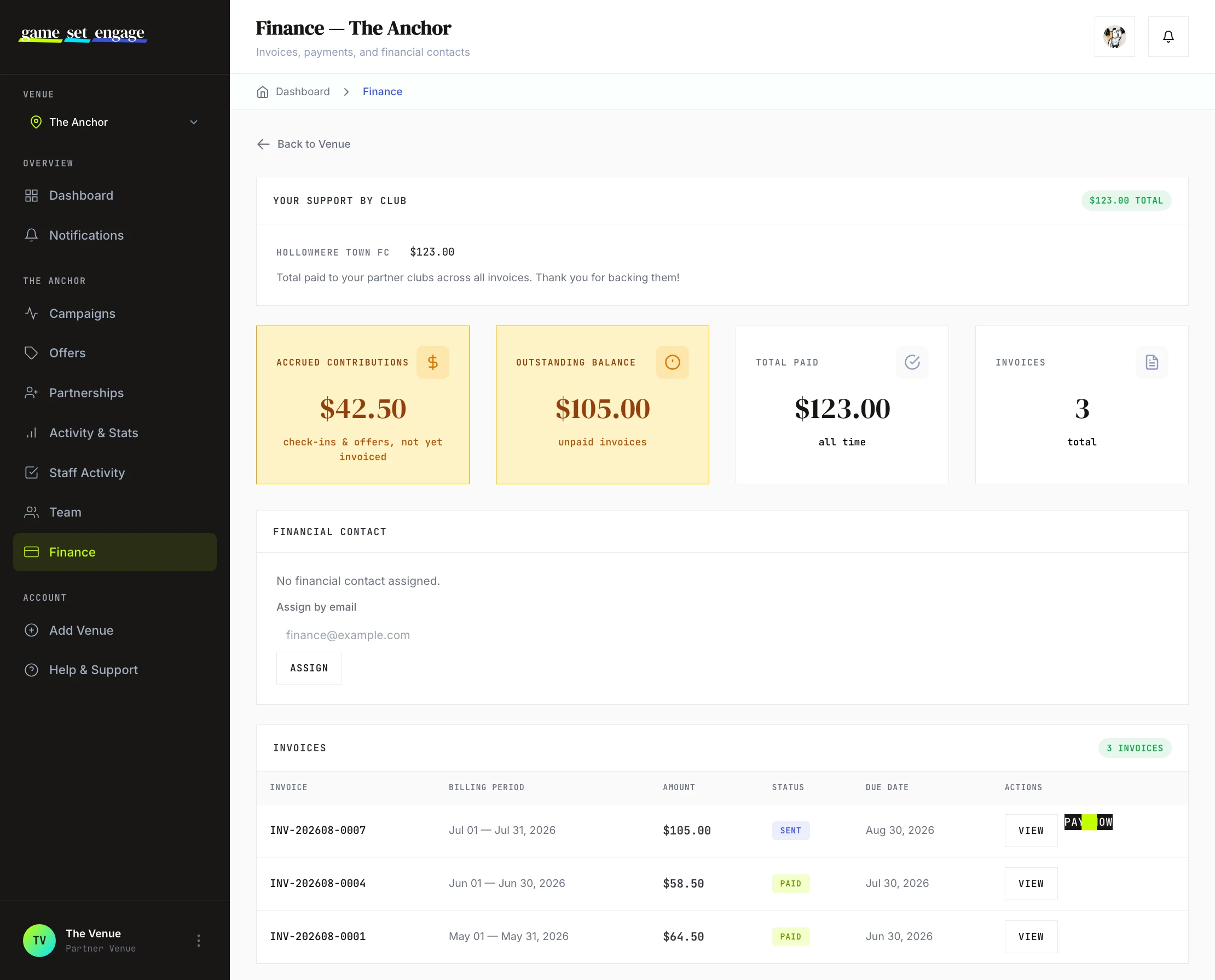
Task: Click the ASSIGN button
Action: pyautogui.click(x=309, y=668)
